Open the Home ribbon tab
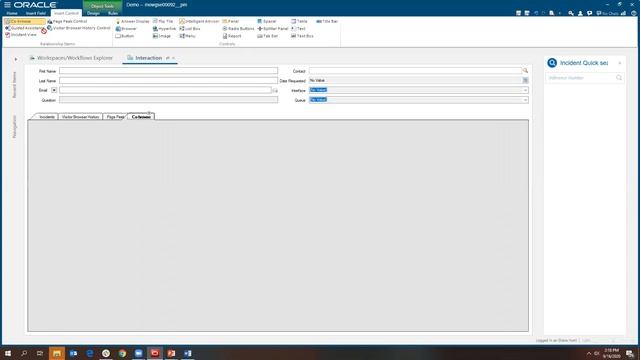 (12, 13)
